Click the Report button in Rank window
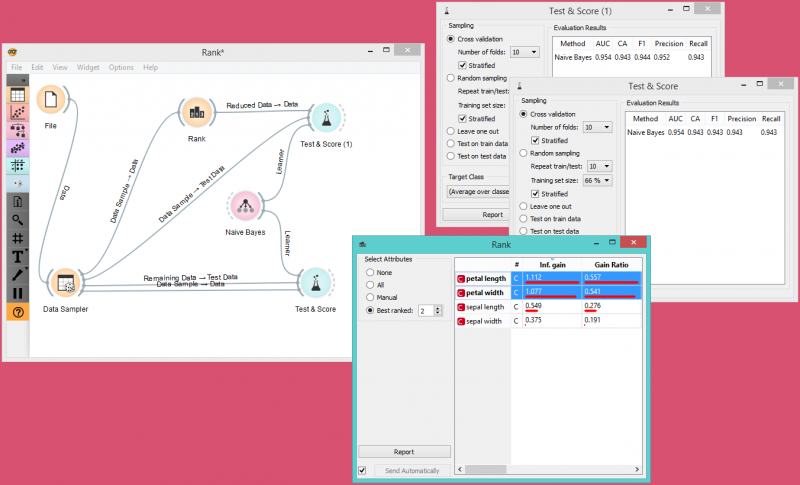Viewport: 800px width, 485px height. (x=404, y=452)
